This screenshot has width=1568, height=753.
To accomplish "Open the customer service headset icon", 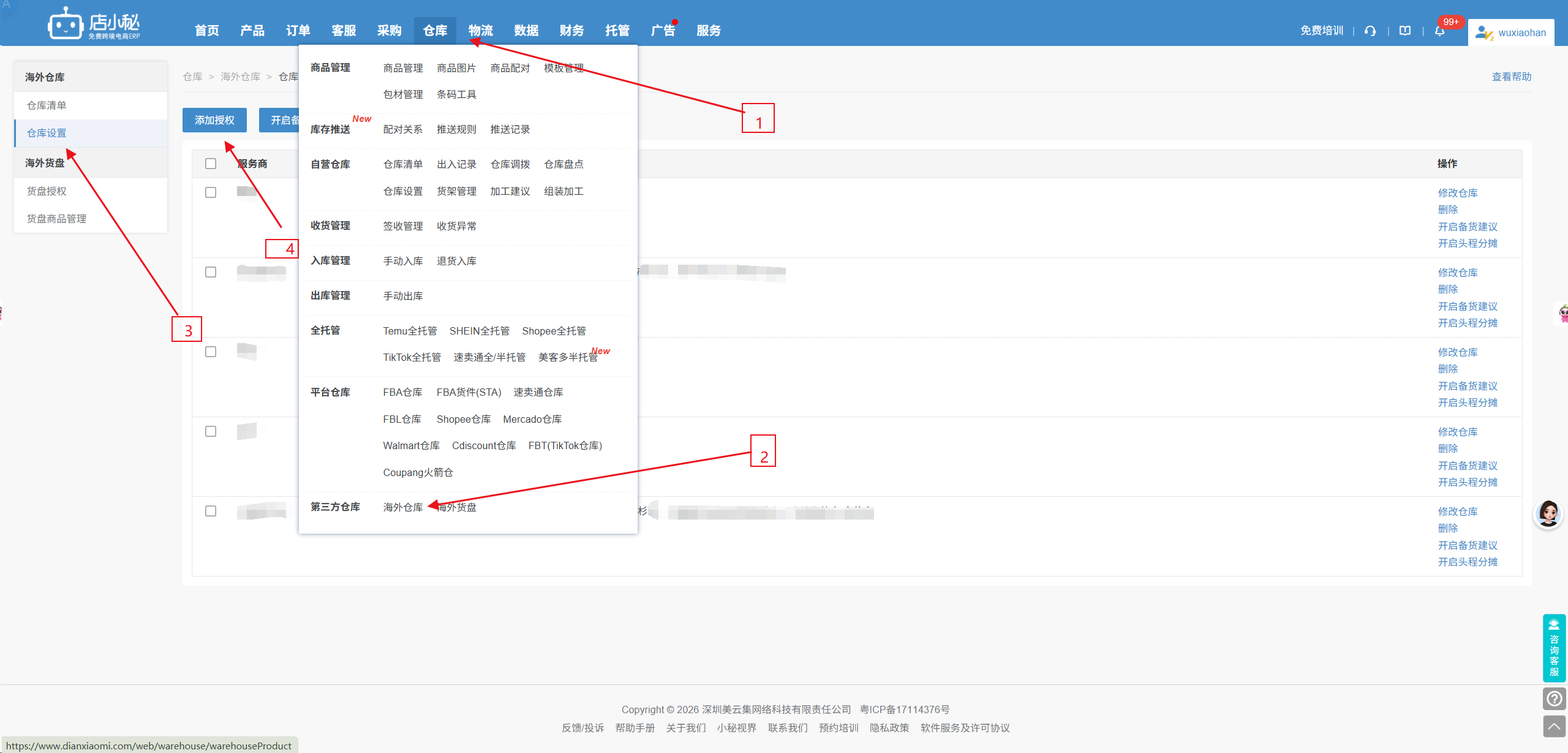I will click(1370, 31).
